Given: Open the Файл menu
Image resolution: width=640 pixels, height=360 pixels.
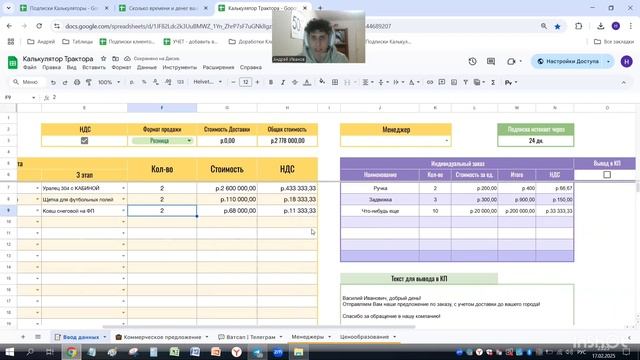Looking at the screenshot, I should click(x=29, y=67).
